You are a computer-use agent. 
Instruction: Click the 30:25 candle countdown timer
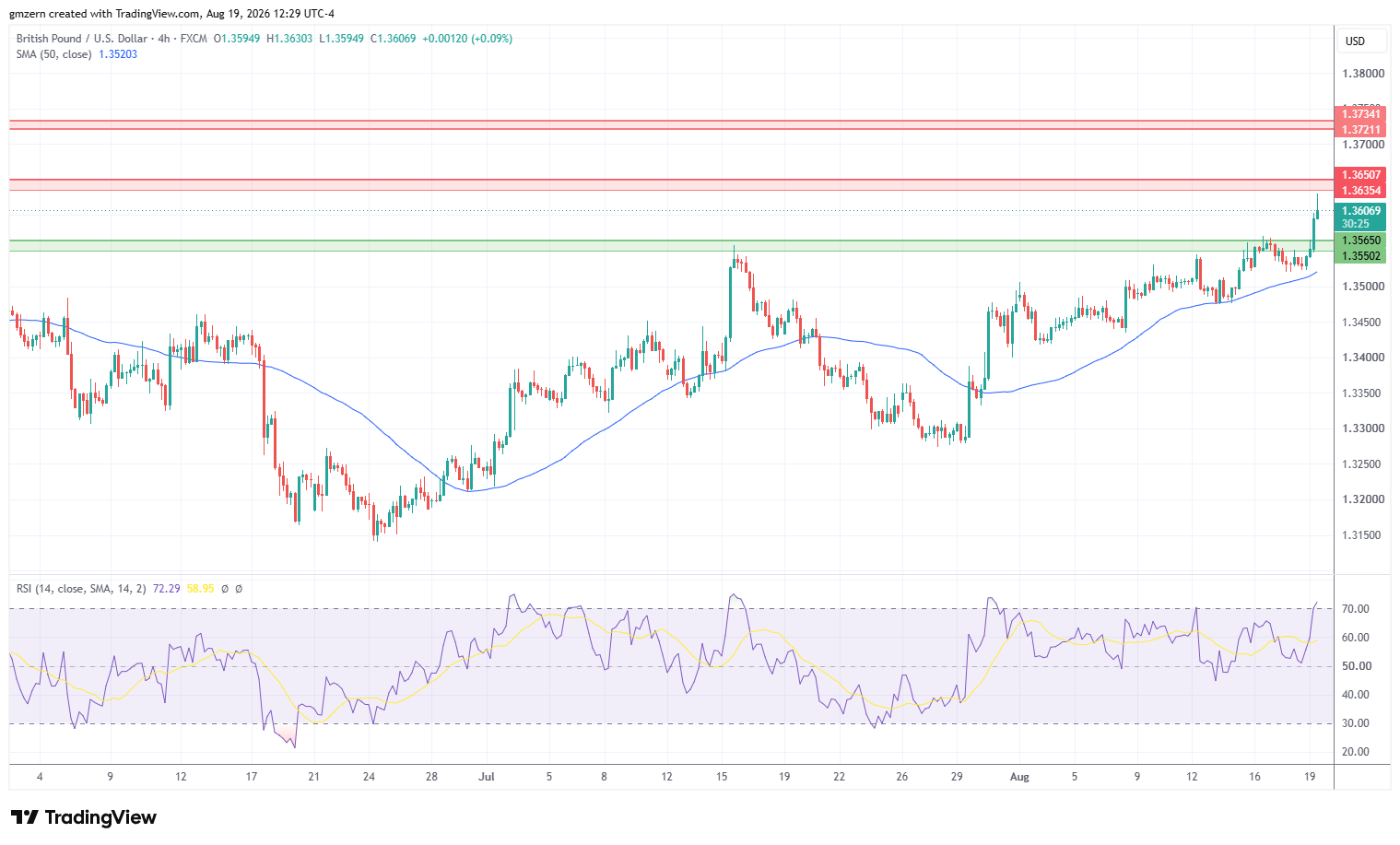tap(1355, 224)
